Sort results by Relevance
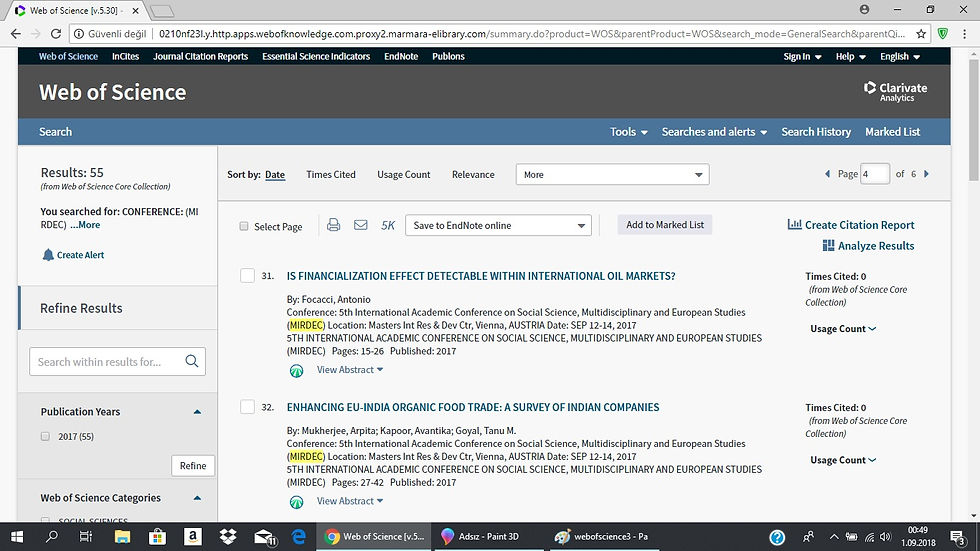Image resolution: width=980 pixels, height=551 pixels. 473,175
